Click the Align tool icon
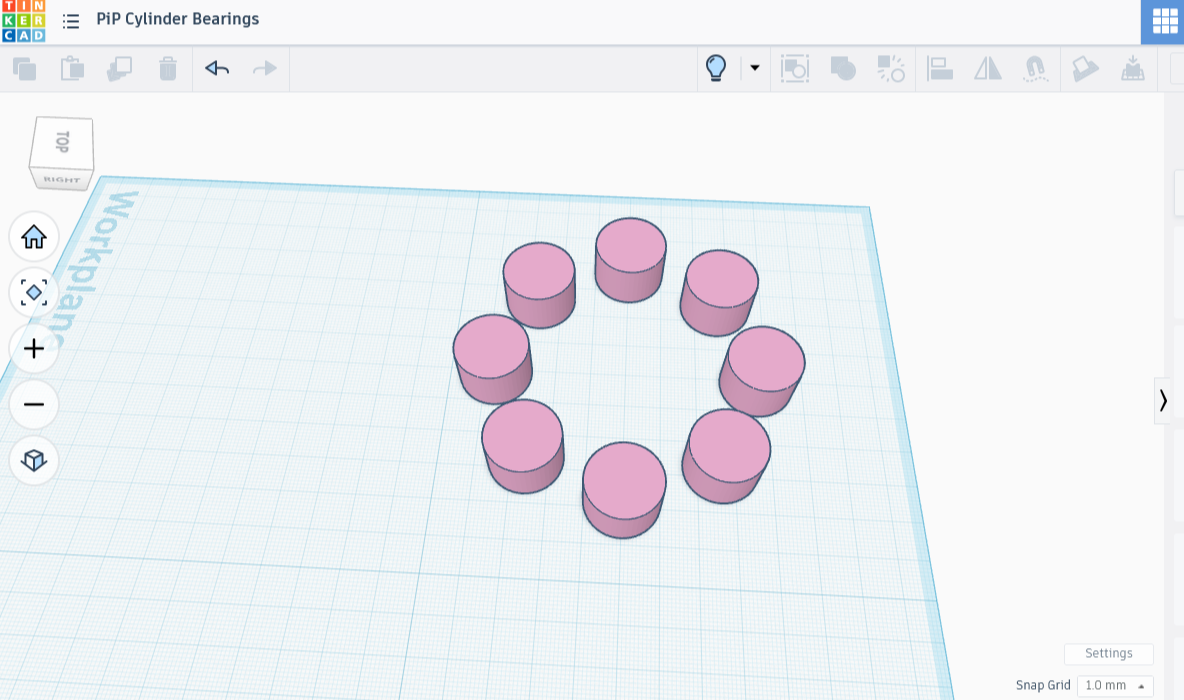 pyautogui.click(x=939, y=69)
